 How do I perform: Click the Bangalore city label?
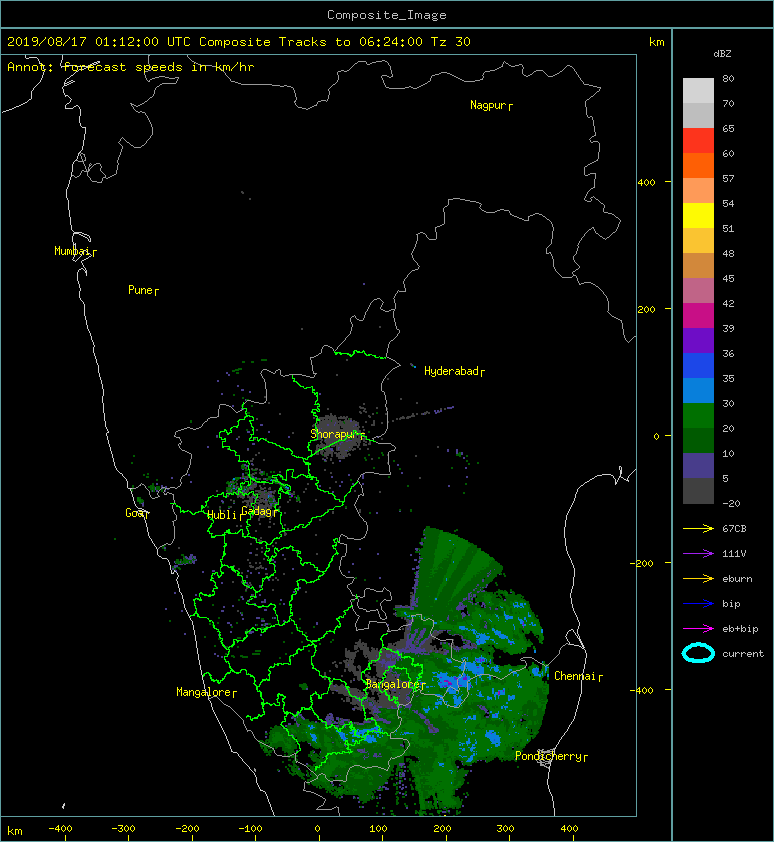[395, 684]
